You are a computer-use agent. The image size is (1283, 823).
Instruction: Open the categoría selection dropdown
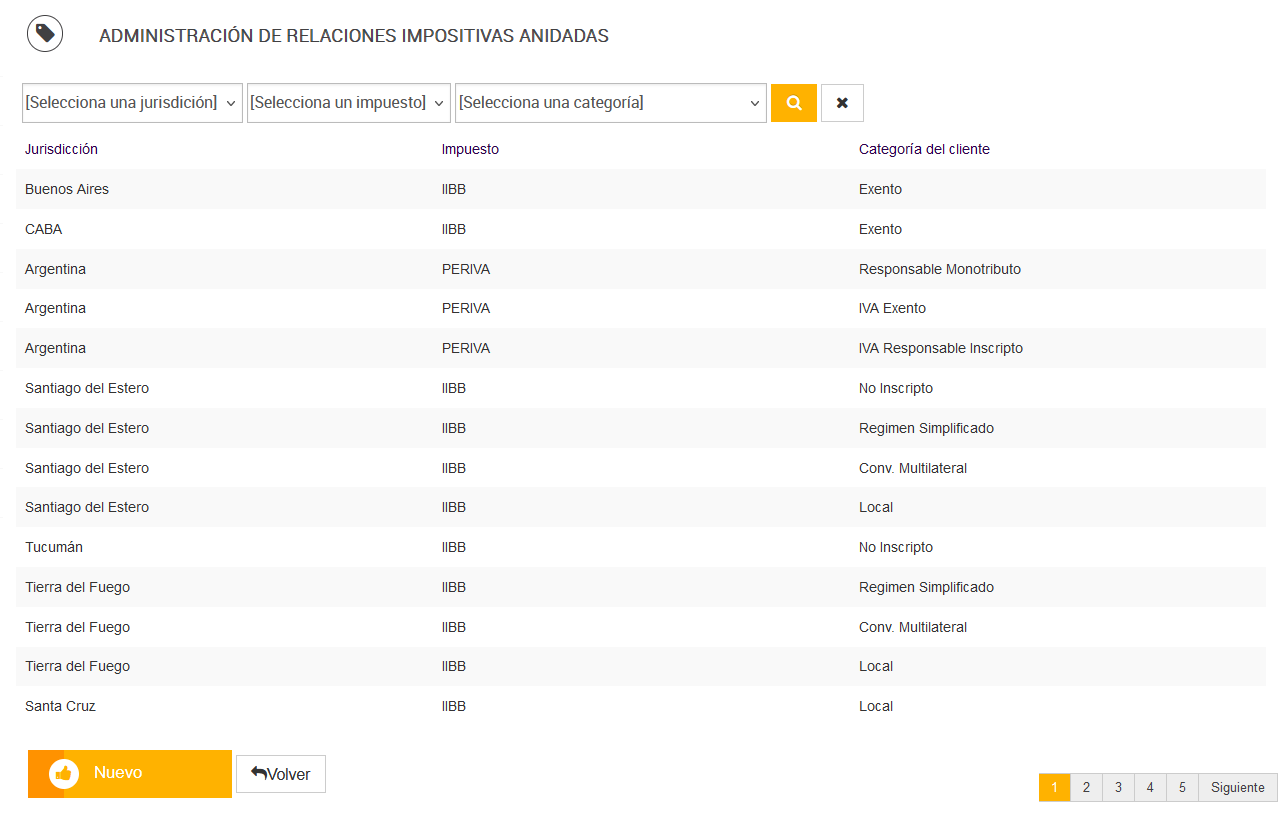click(610, 103)
